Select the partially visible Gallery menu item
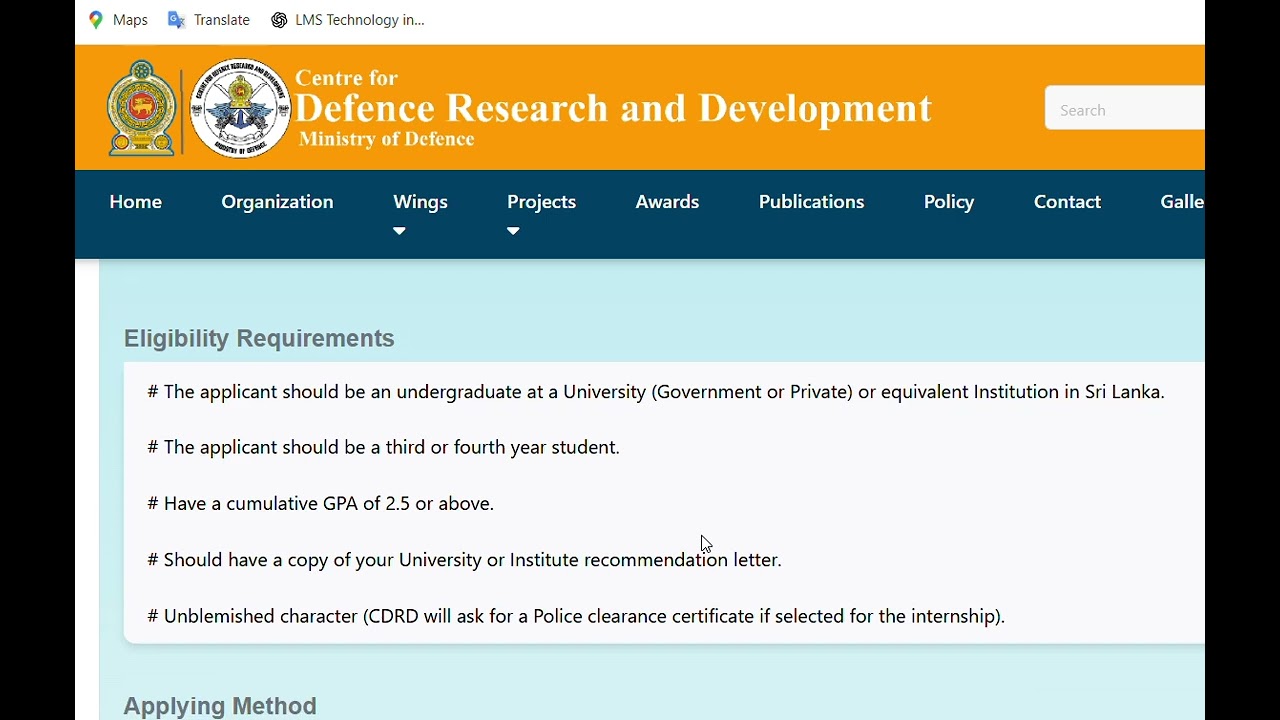Viewport: 1280px width, 720px height. click(x=1181, y=202)
